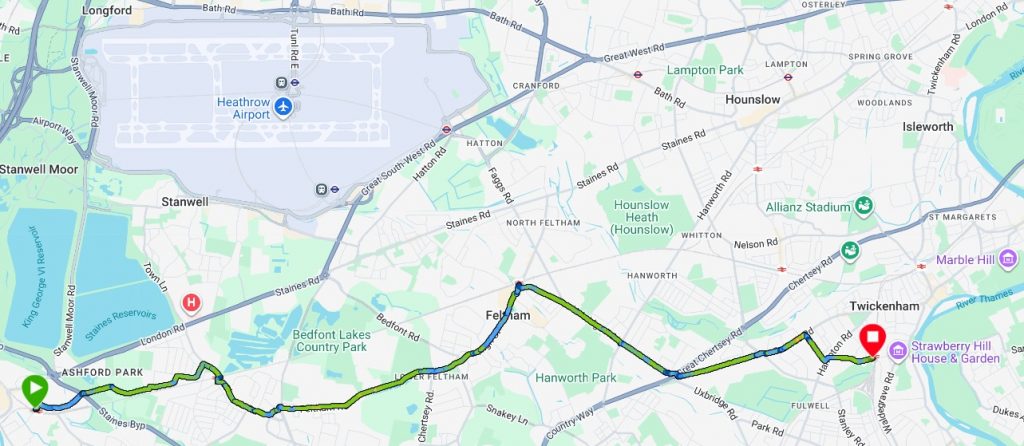Click the Hounslow West underground symbol near Bath Rd
This screenshot has height=446, width=1024.
click(x=637, y=74)
